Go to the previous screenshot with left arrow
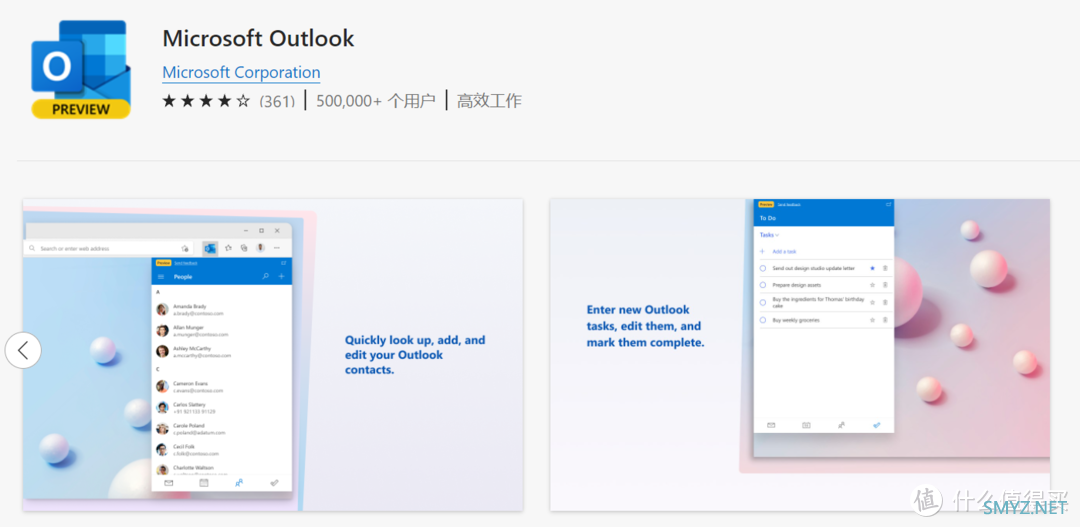1080x527 pixels. 23,350
